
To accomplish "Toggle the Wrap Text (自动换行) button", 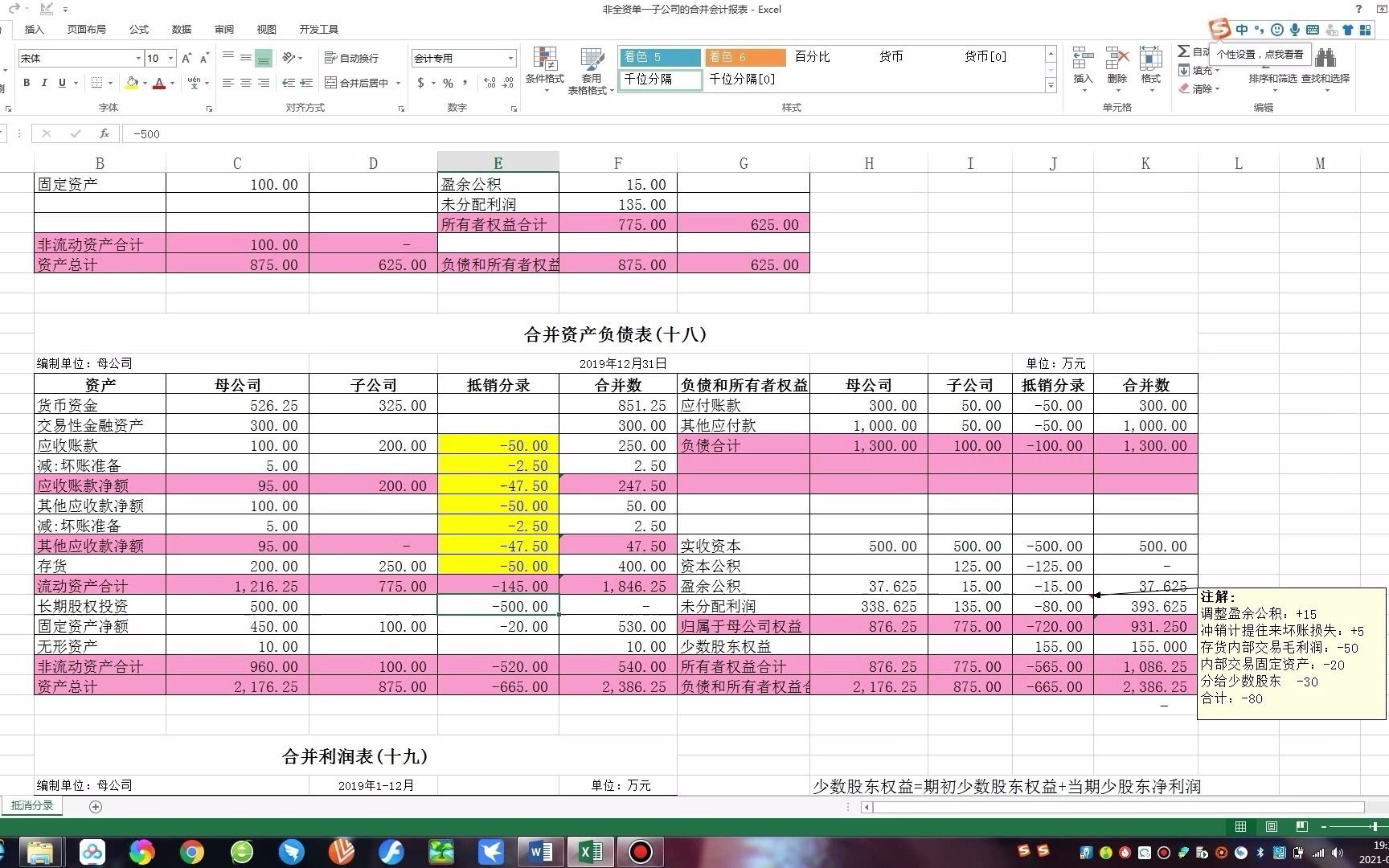I will pos(351,58).
